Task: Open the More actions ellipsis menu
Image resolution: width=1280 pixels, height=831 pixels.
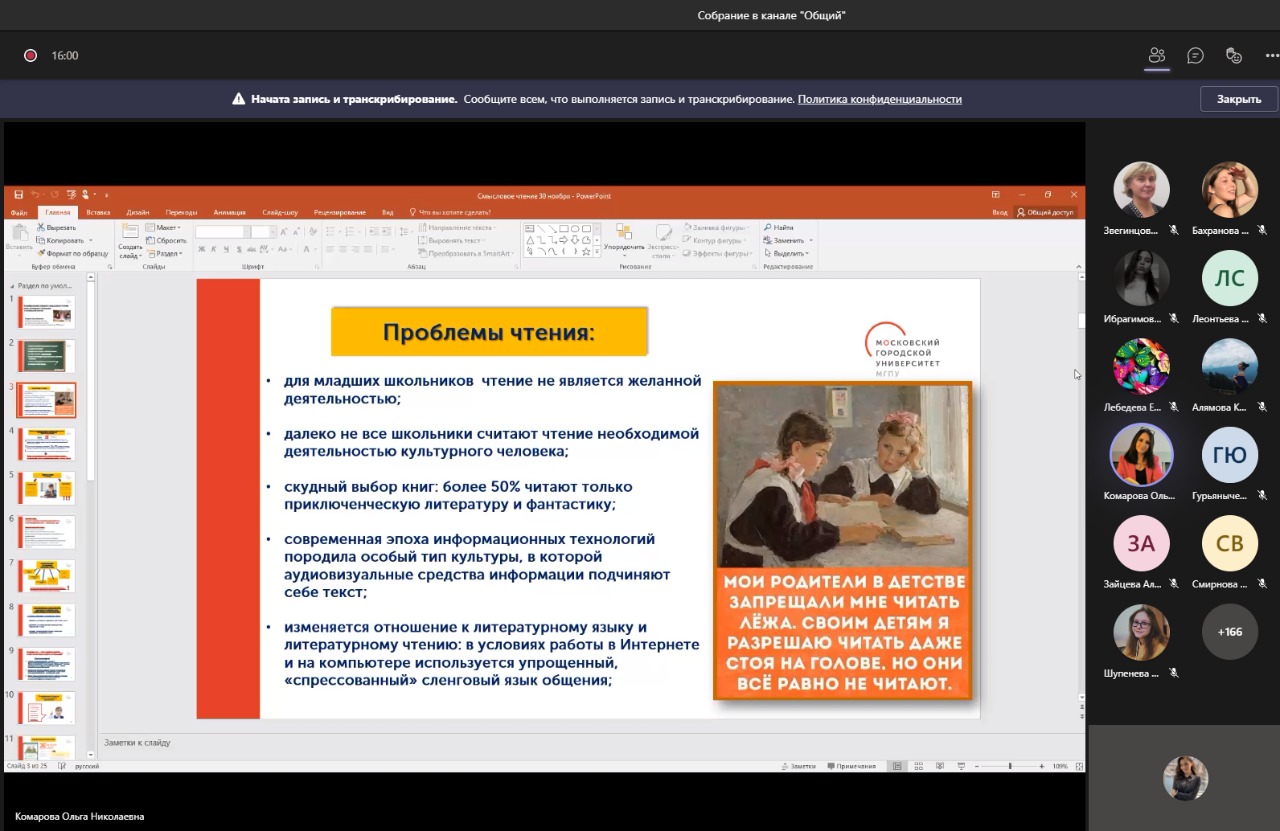Action: click(1271, 56)
